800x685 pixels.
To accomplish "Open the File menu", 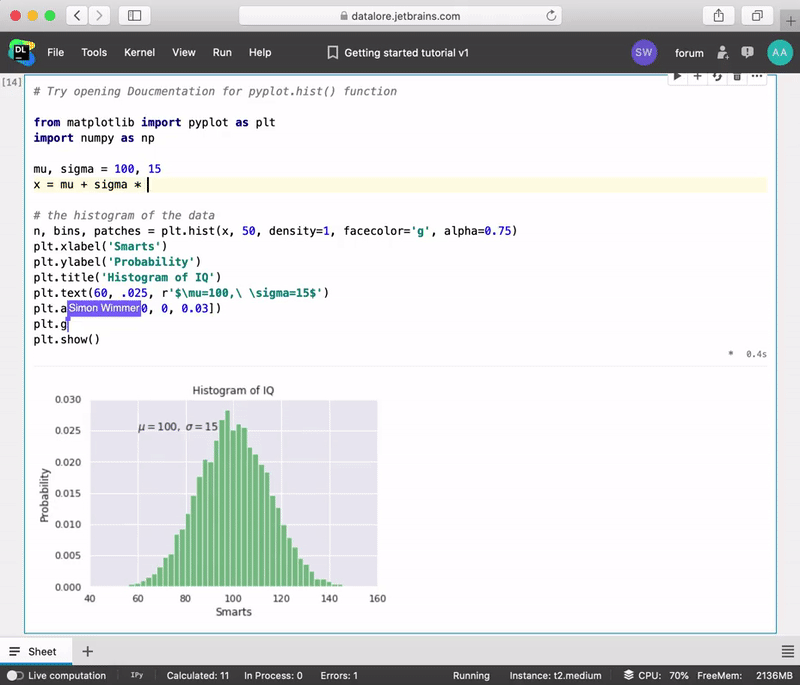I will pos(56,53).
